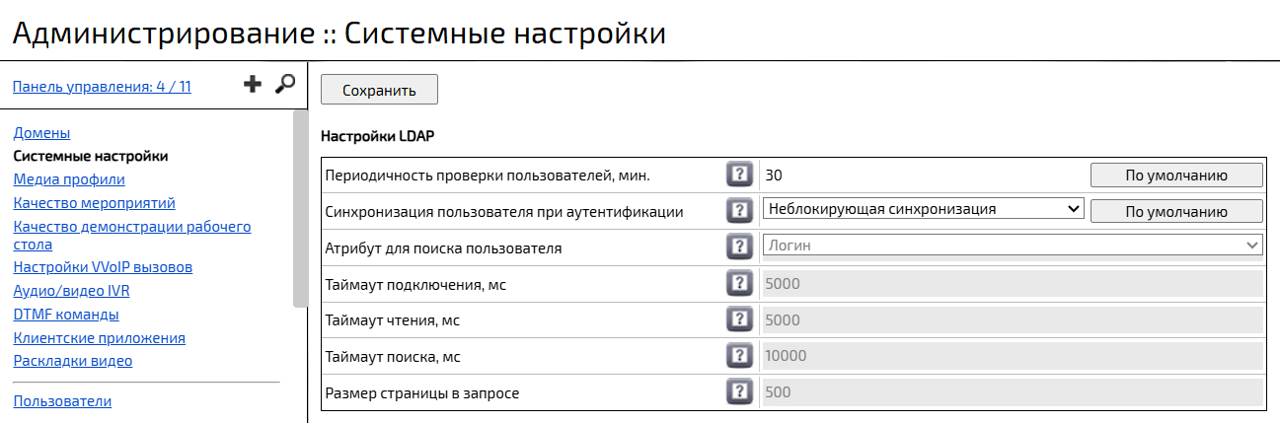Expand the non-blocking synchronization dropdown
Image resolution: width=1280 pixels, height=423 pixels.
[922, 209]
